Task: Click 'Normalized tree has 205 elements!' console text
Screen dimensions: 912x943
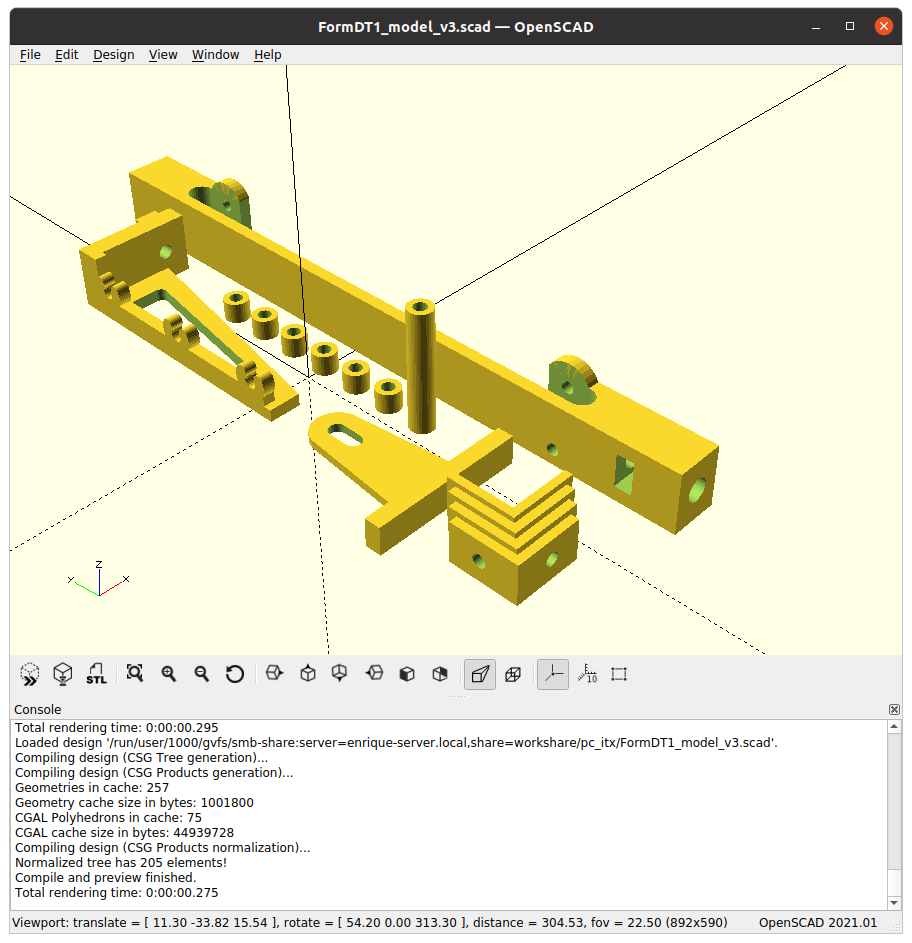Action: click(x=121, y=862)
